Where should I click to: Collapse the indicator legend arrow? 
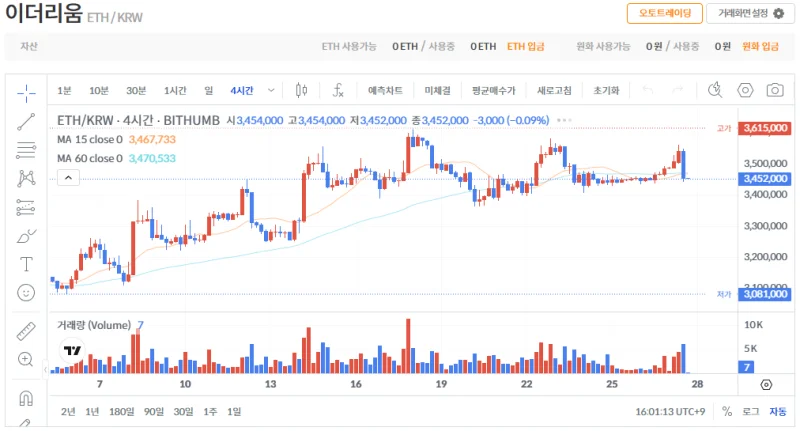68,178
